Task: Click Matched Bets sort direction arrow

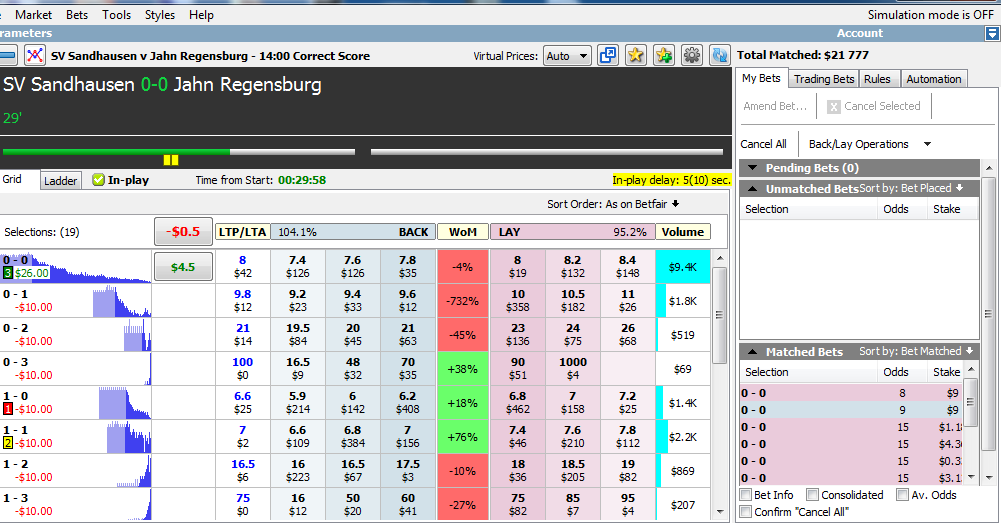Action: click(969, 351)
